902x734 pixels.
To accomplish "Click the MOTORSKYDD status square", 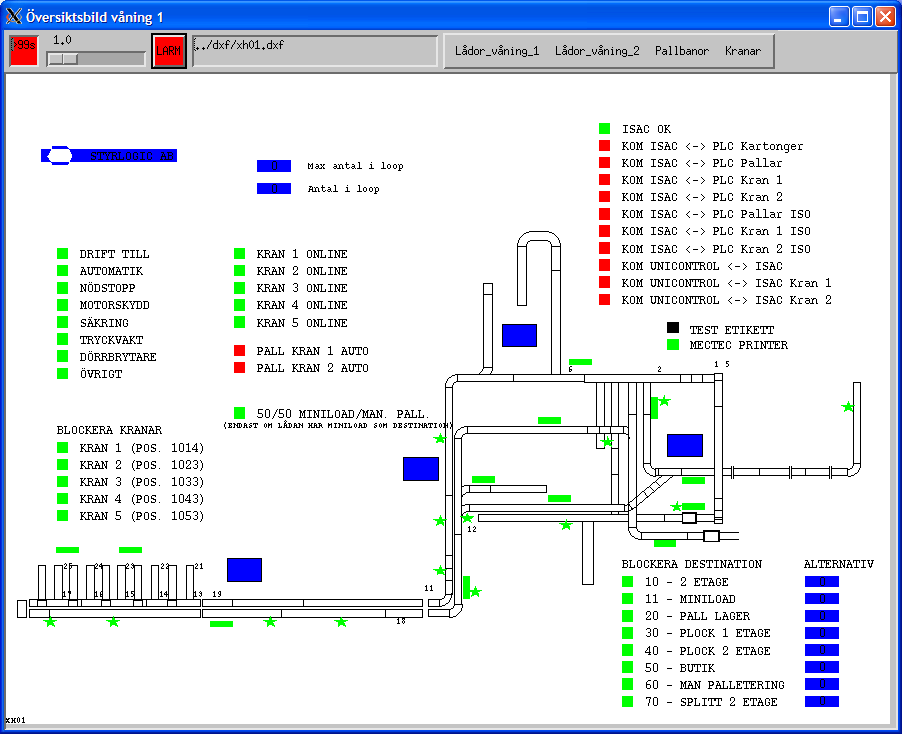I will pos(63,305).
